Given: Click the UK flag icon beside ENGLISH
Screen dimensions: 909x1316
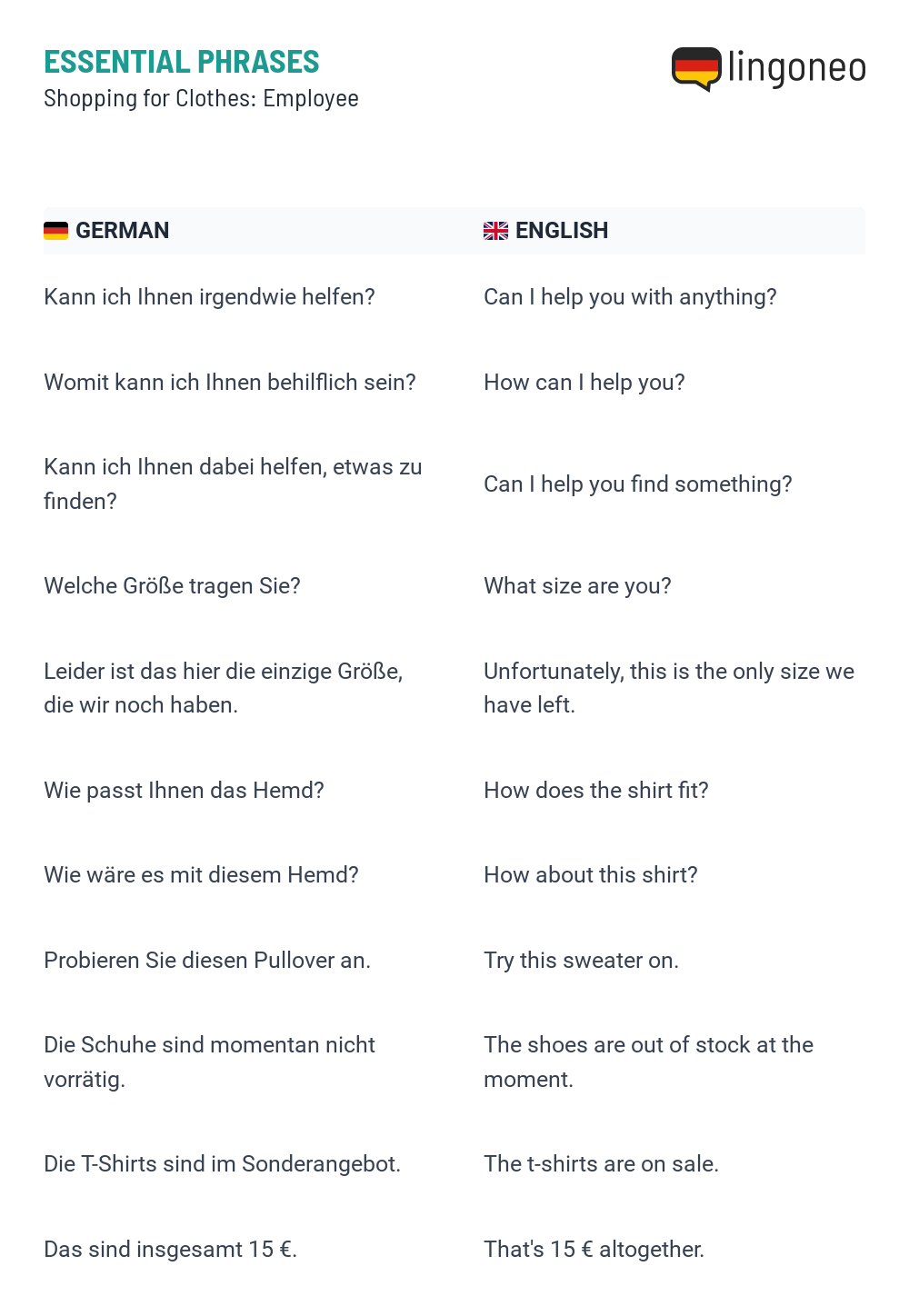Looking at the screenshot, I should 495,231.
